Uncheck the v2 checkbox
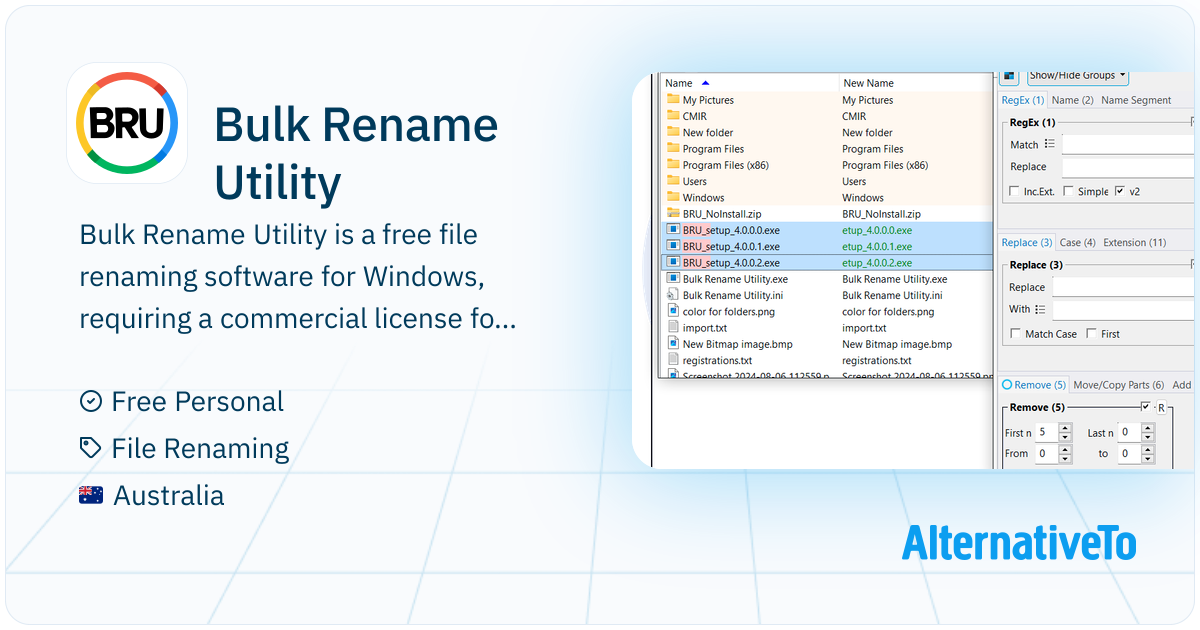The width and height of the screenshot is (1200, 630). (x=1119, y=191)
